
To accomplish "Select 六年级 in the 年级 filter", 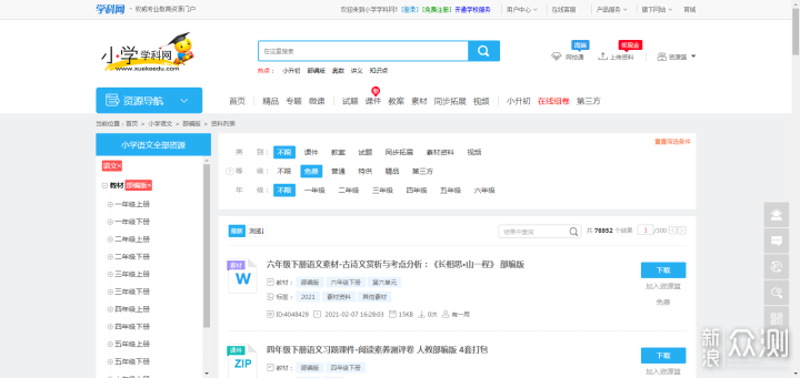I will coord(485,190).
